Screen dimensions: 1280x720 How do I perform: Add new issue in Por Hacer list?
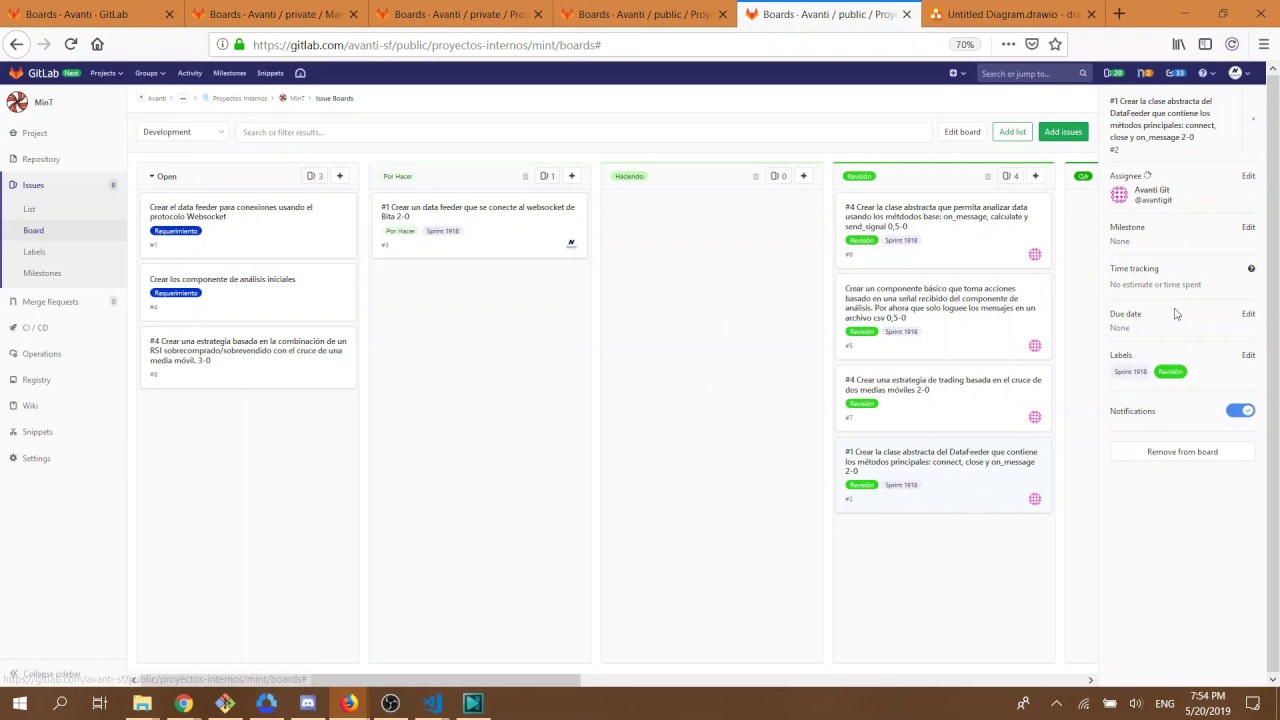[x=572, y=176]
